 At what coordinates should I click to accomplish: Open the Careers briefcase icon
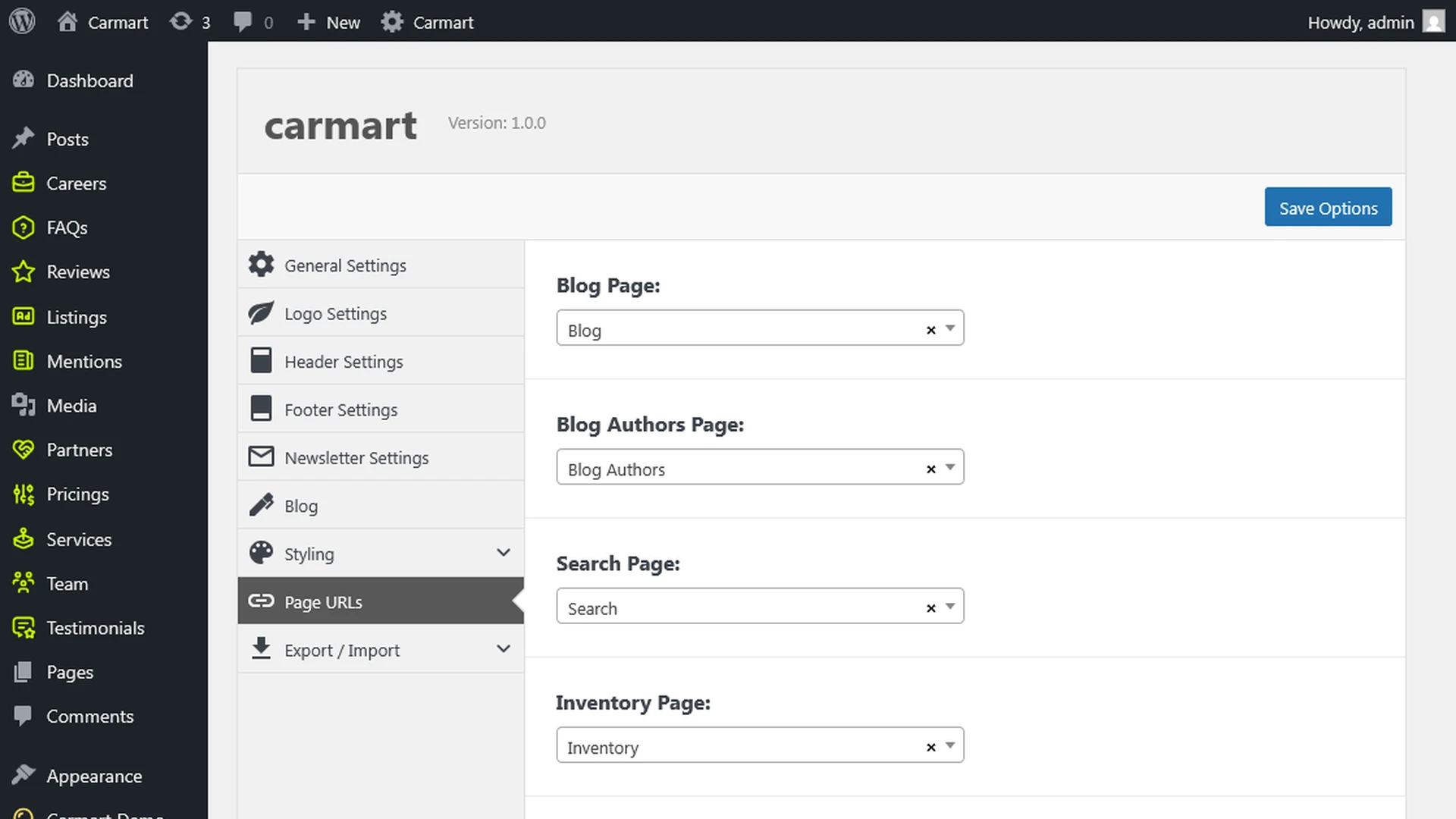(x=24, y=183)
